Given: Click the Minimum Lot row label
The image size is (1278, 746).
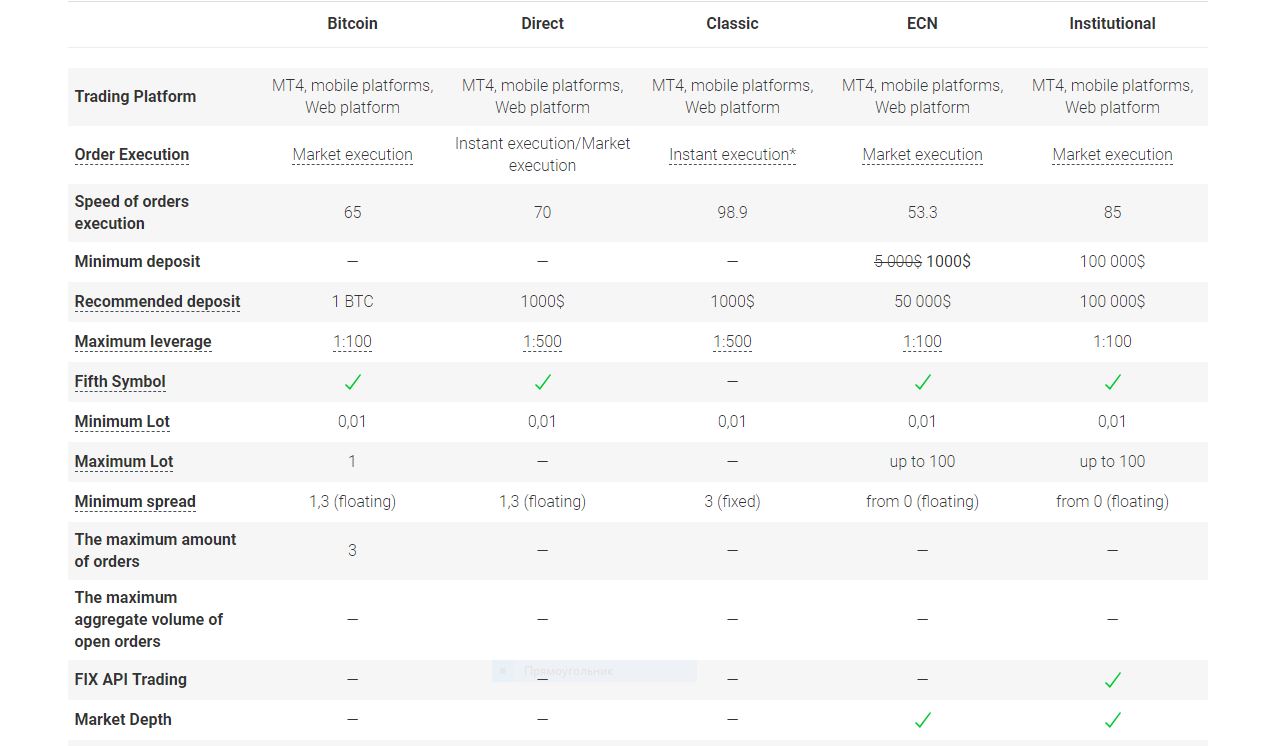Looking at the screenshot, I should coord(122,422).
